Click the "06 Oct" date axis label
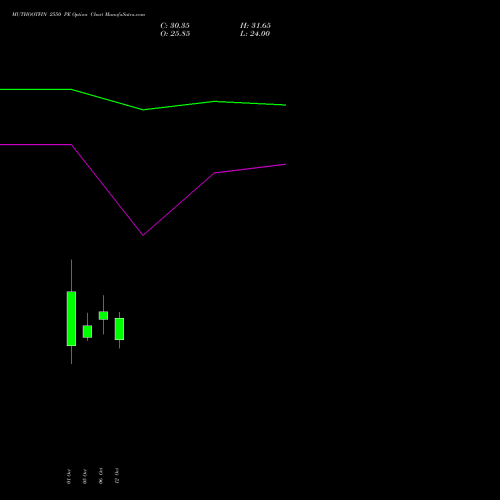The width and height of the screenshot is (500, 500). 101,476
